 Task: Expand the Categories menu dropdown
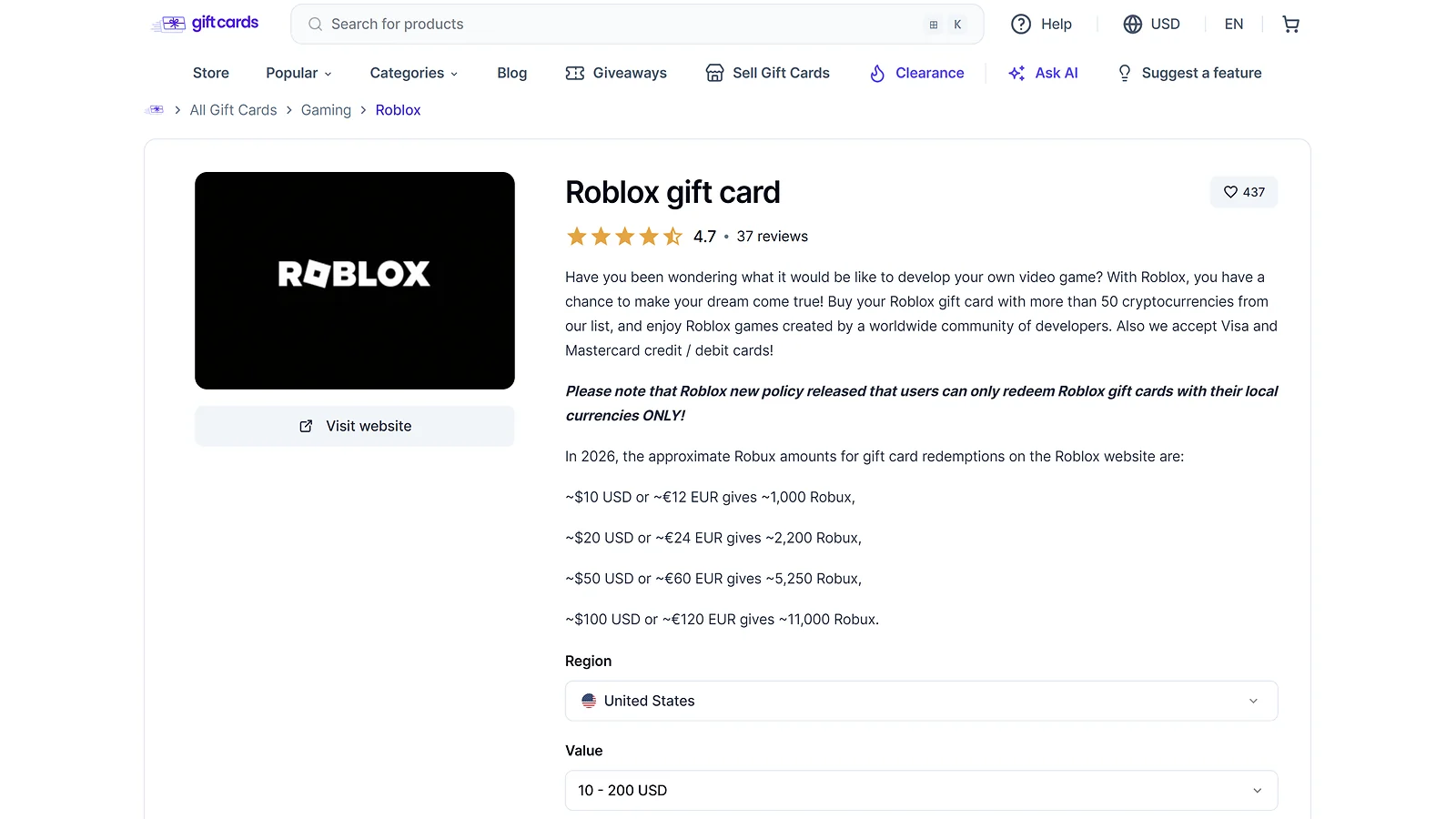[414, 73]
